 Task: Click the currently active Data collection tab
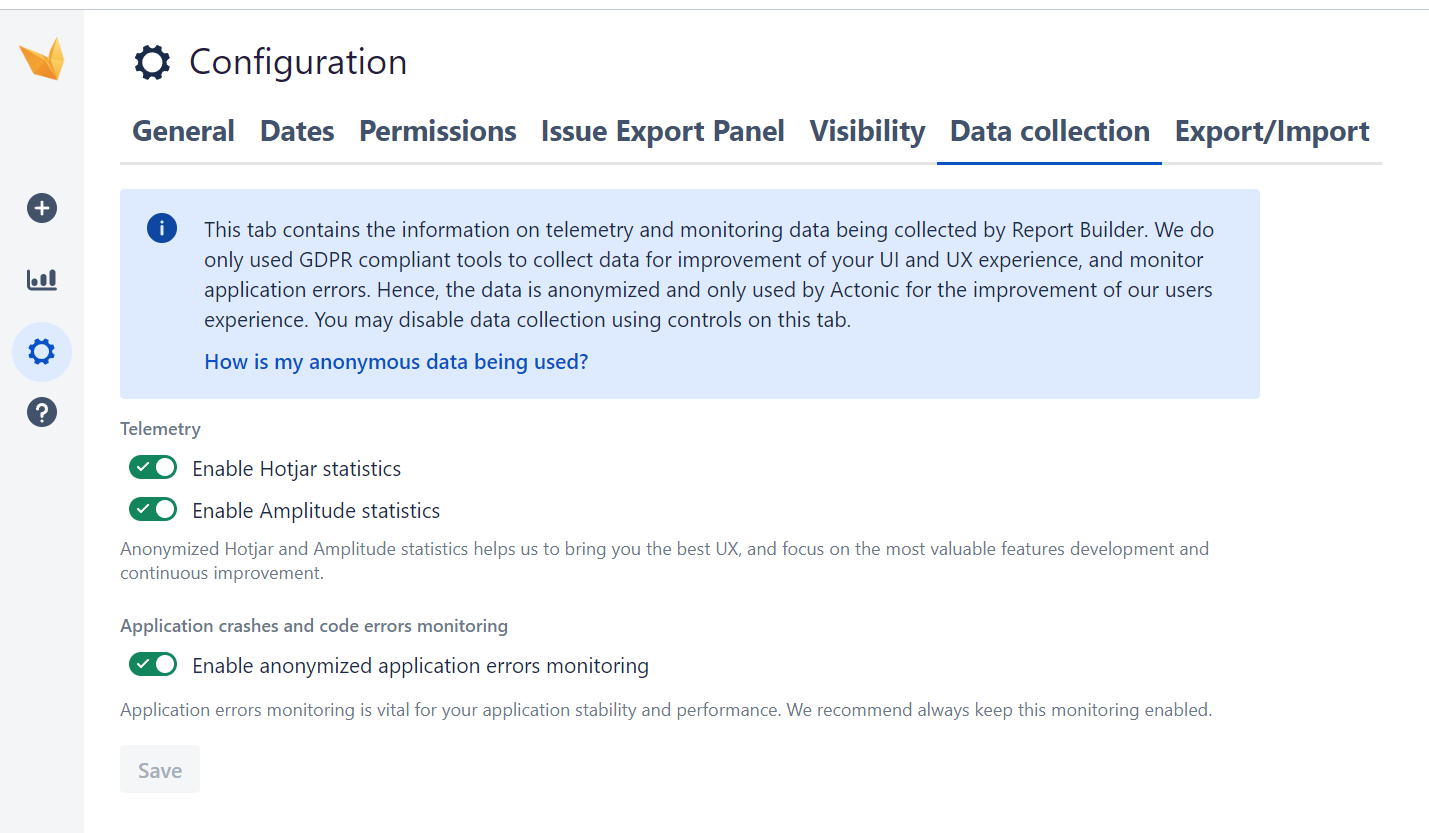click(1048, 131)
